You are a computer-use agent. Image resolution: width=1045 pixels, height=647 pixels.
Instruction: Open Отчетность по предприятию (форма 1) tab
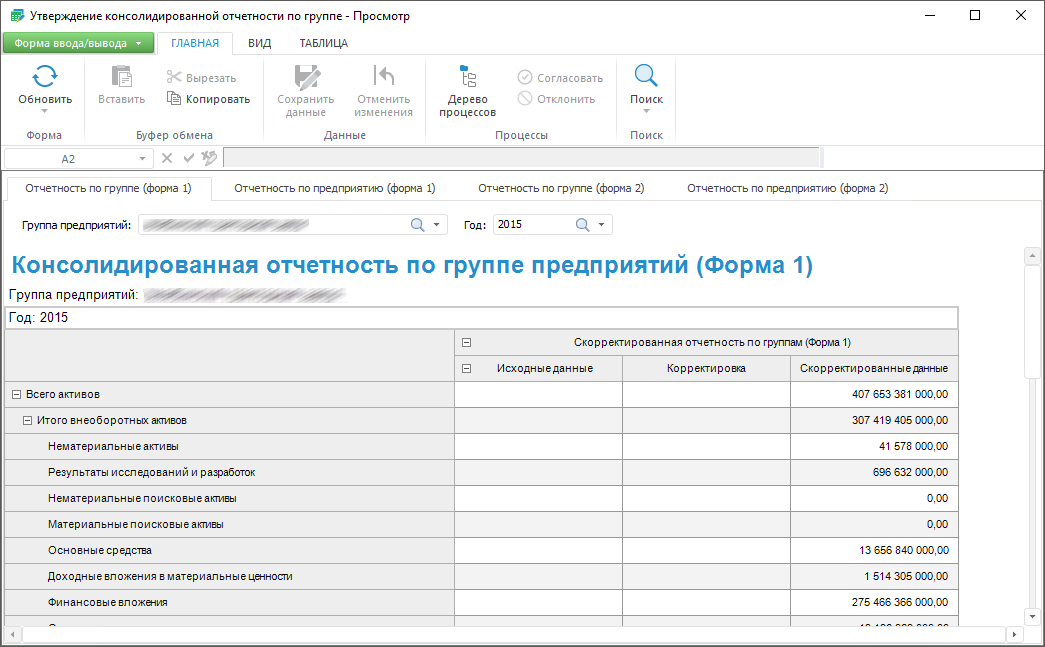[x=334, y=188]
